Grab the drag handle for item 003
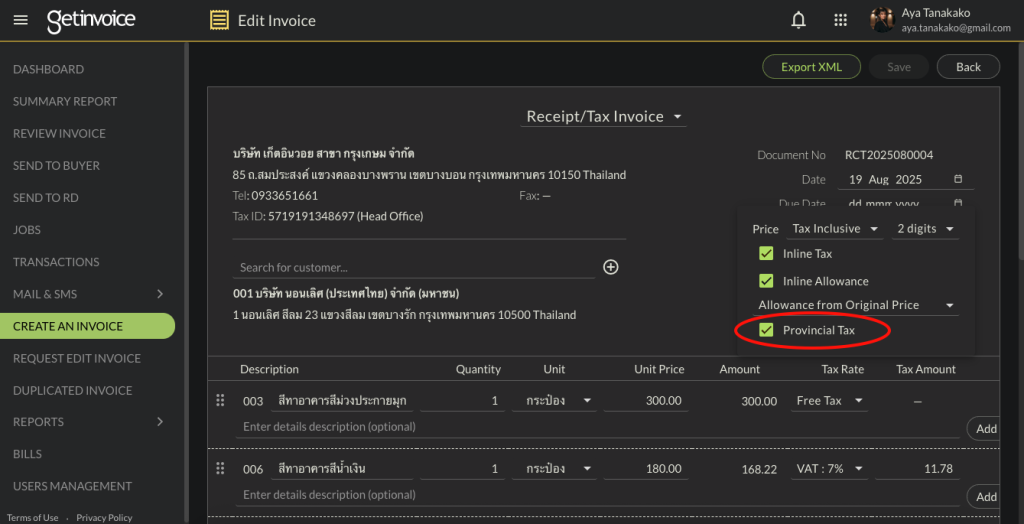The image size is (1024, 524). pyautogui.click(x=220, y=401)
